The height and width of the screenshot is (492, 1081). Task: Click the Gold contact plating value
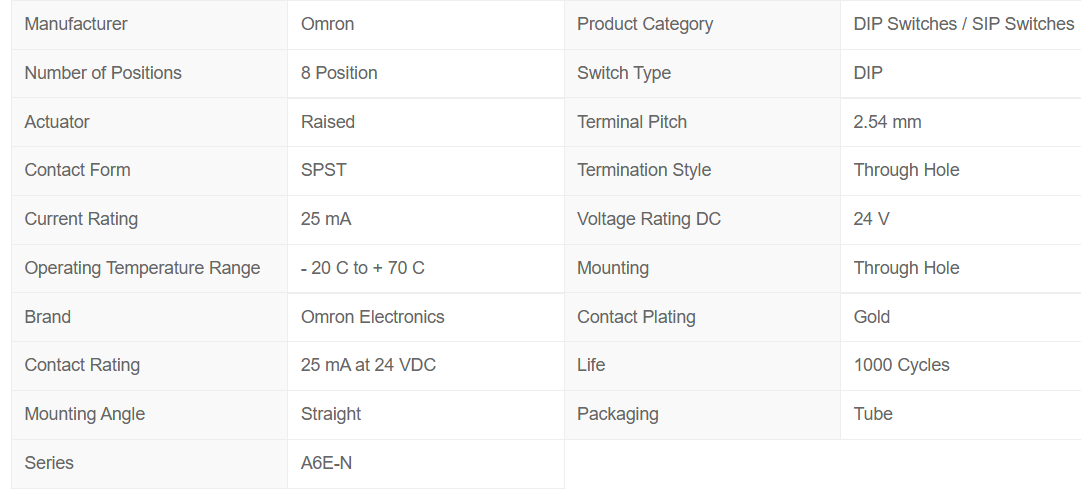click(x=872, y=317)
